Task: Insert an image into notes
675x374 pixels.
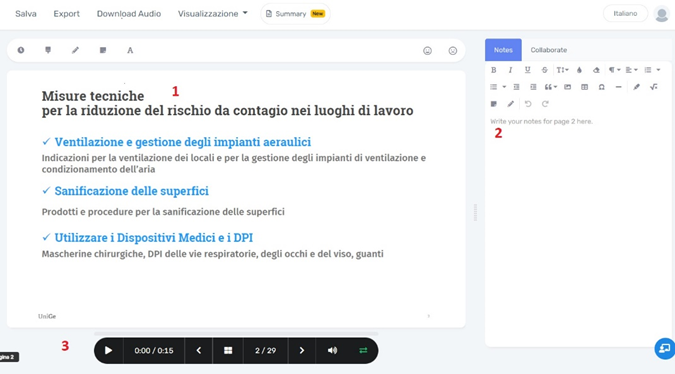Action: click(567, 87)
